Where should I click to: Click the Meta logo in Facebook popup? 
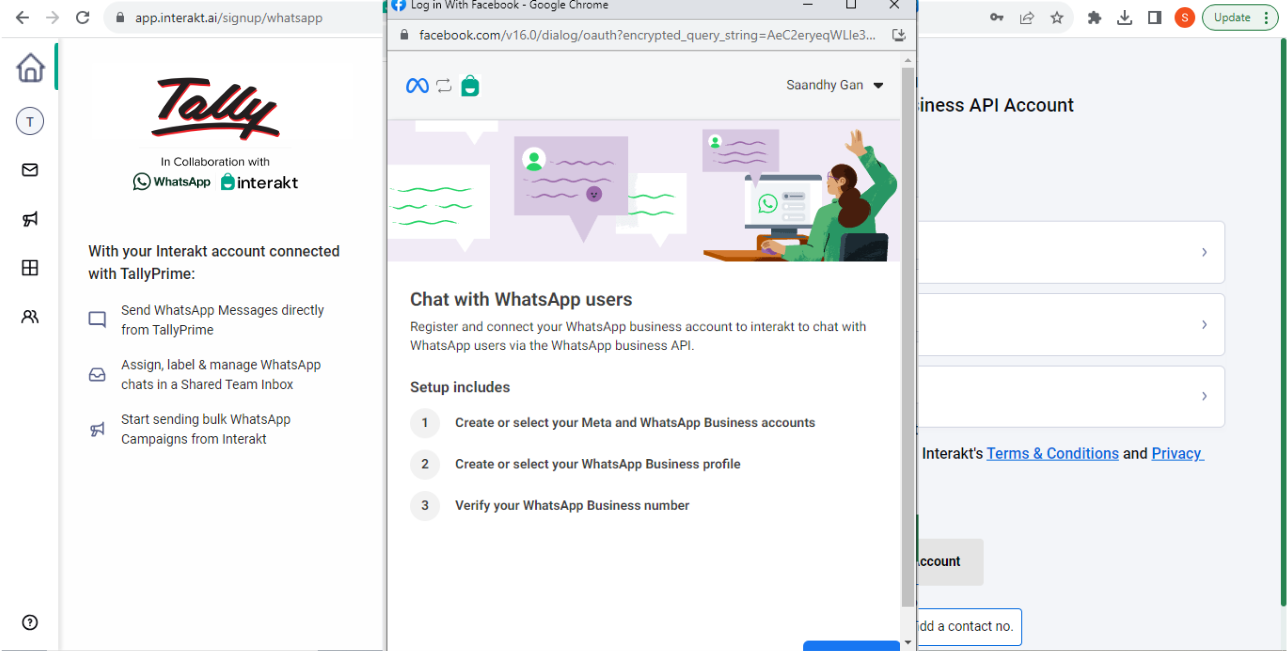(x=417, y=86)
